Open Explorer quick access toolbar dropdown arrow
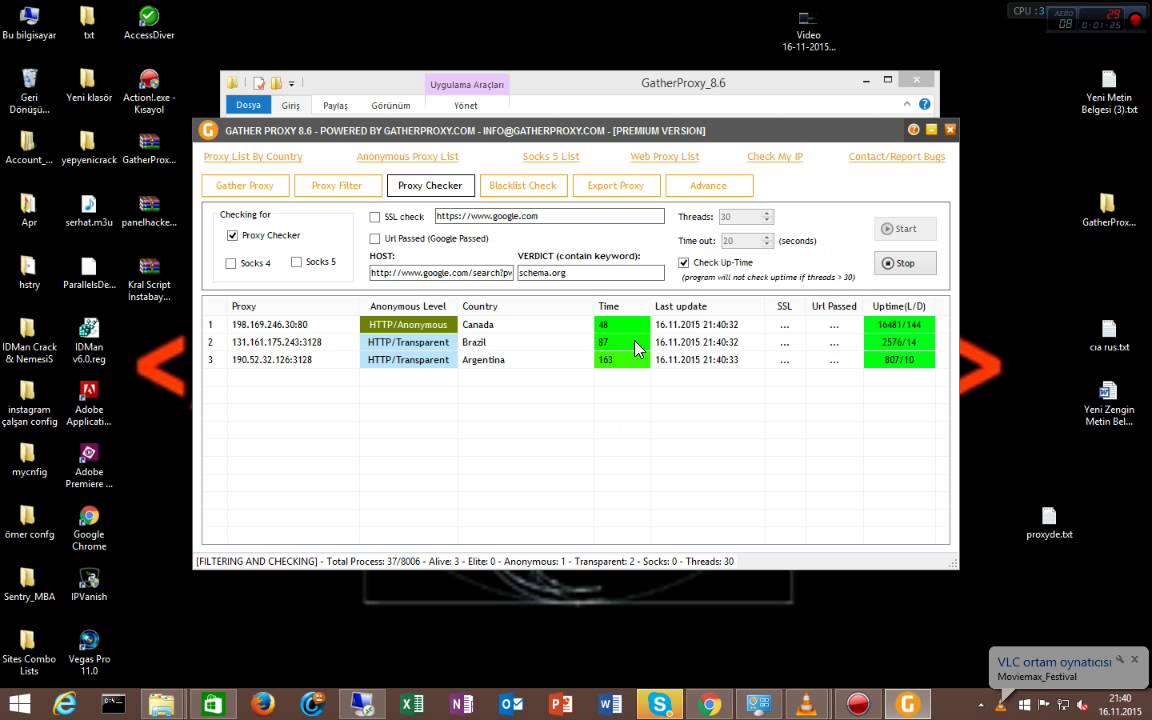The height and width of the screenshot is (720, 1152). click(x=292, y=83)
